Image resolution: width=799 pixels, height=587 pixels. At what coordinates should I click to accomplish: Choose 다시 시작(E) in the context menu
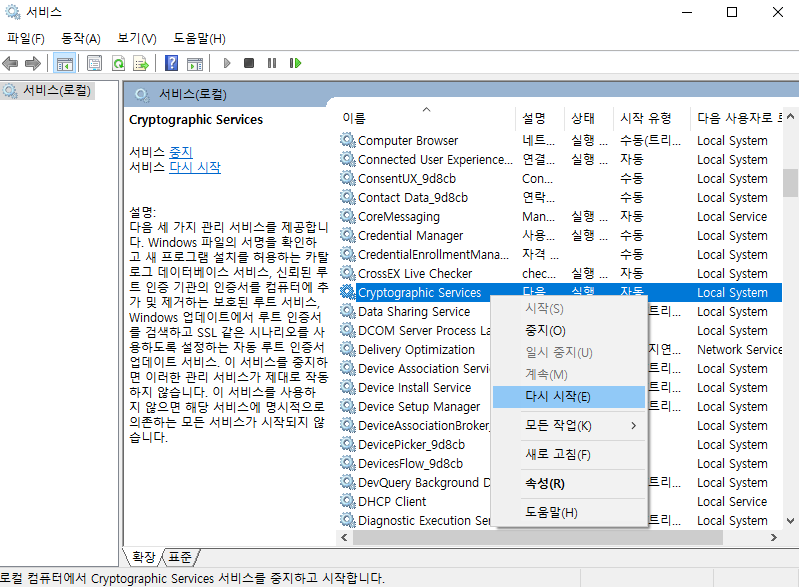(569, 396)
